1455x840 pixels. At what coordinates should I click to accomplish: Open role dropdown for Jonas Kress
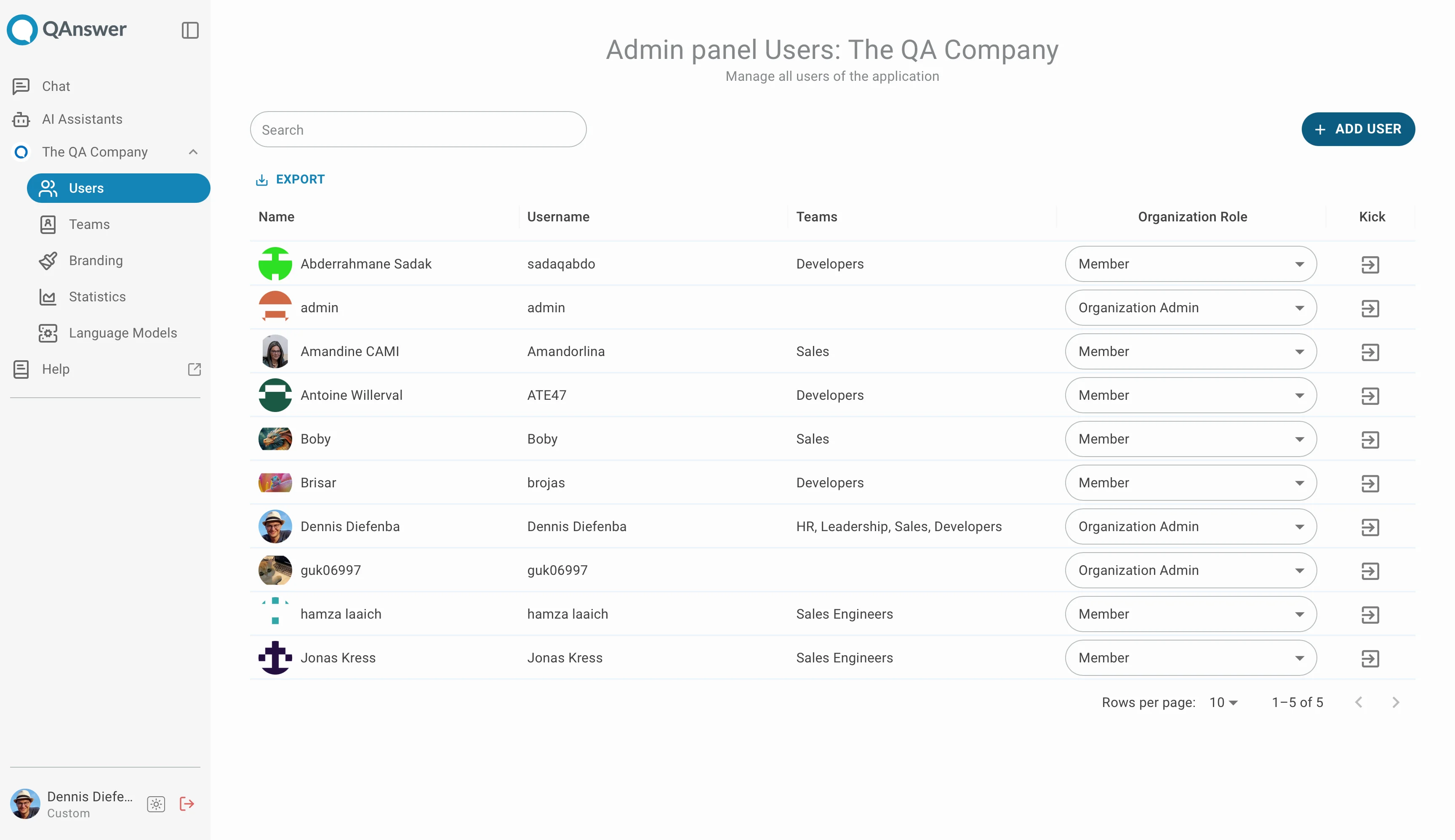coord(1190,658)
